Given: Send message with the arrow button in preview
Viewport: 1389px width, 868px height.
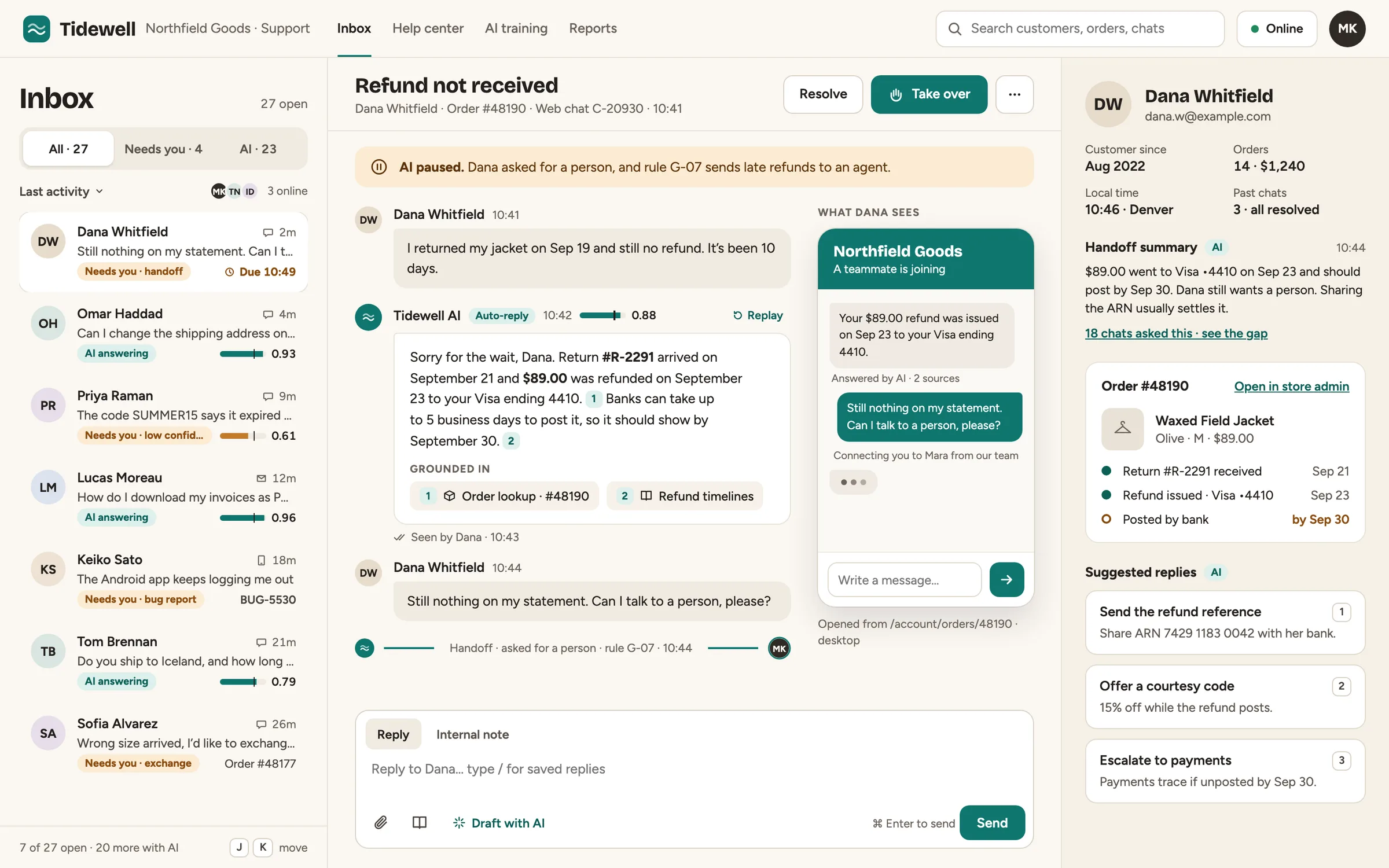Looking at the screenshot, I should (x=1006, y=579).
